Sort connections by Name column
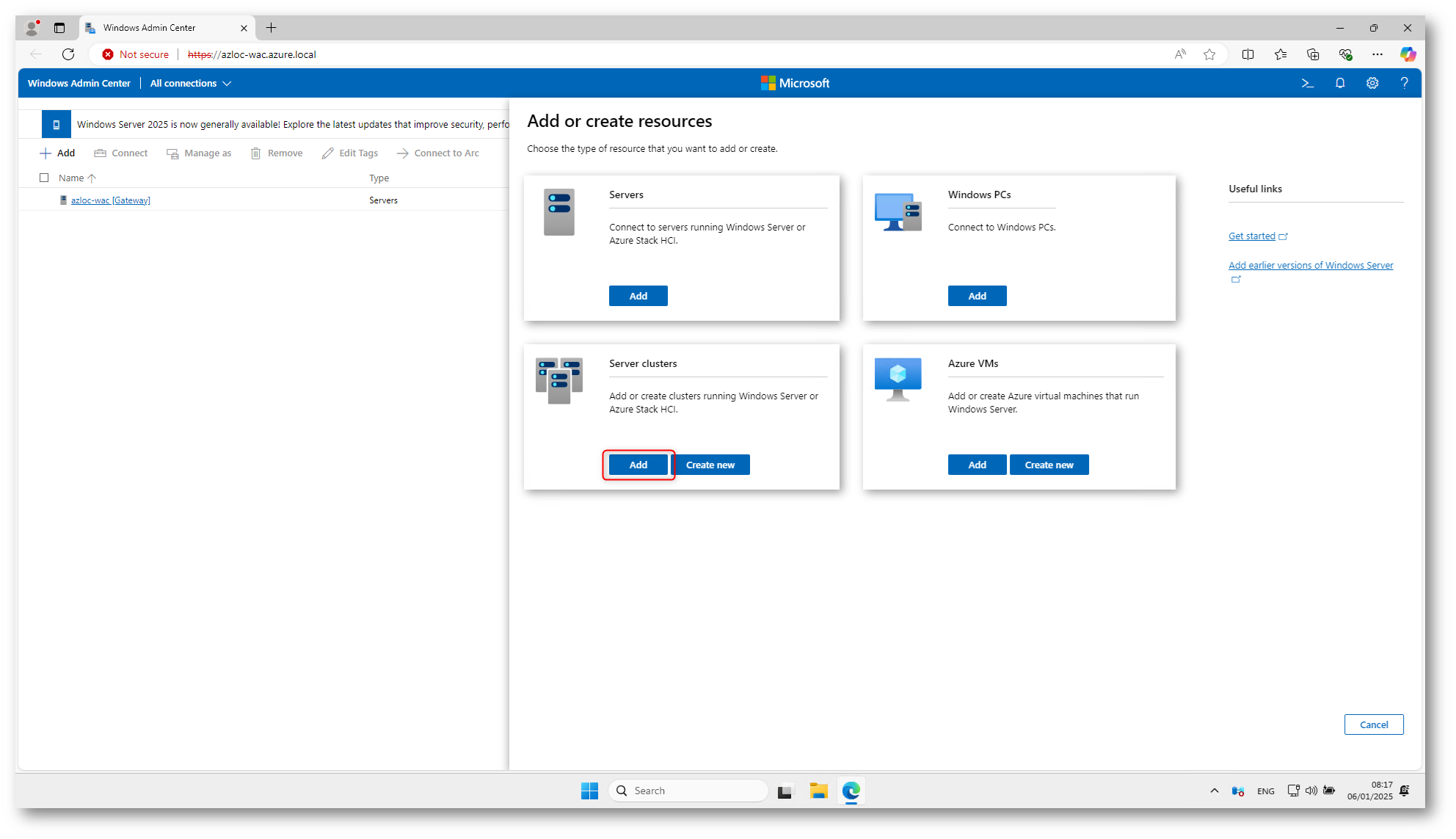Screen dimensions: 1456x839 point(77,178)
